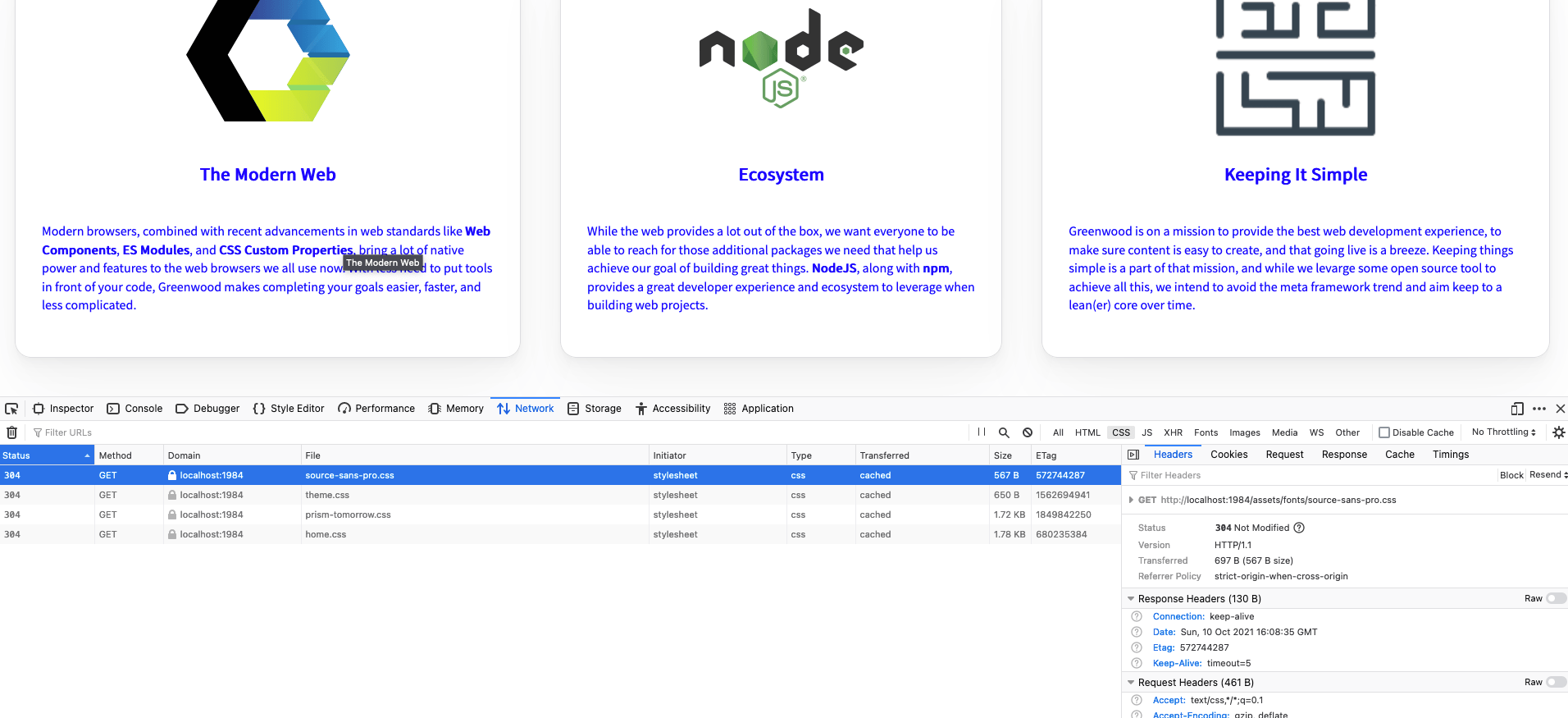Collapse the details pane with the toggle icon

coord(1133,455)
